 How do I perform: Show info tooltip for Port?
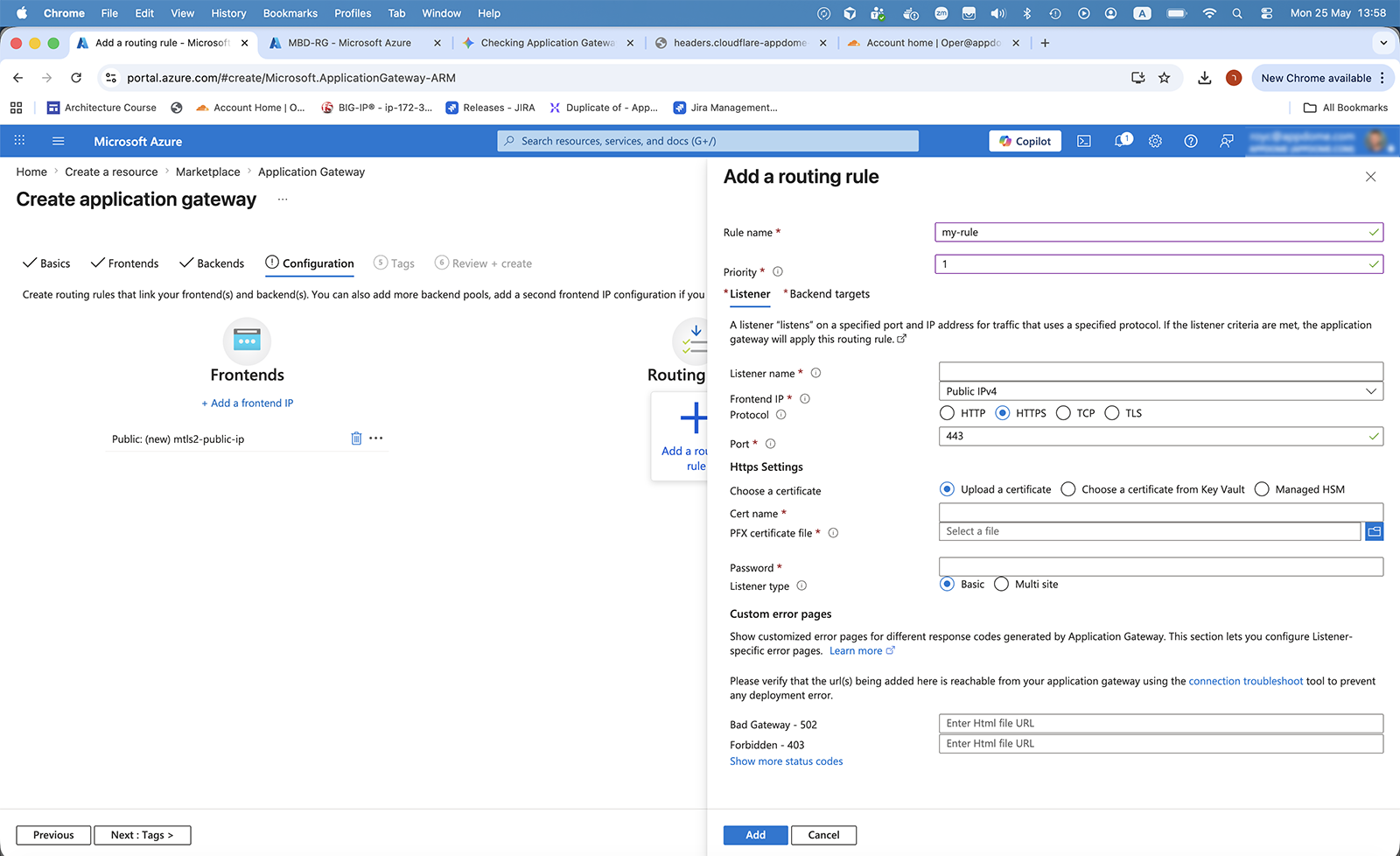click(x=771, y=444)
